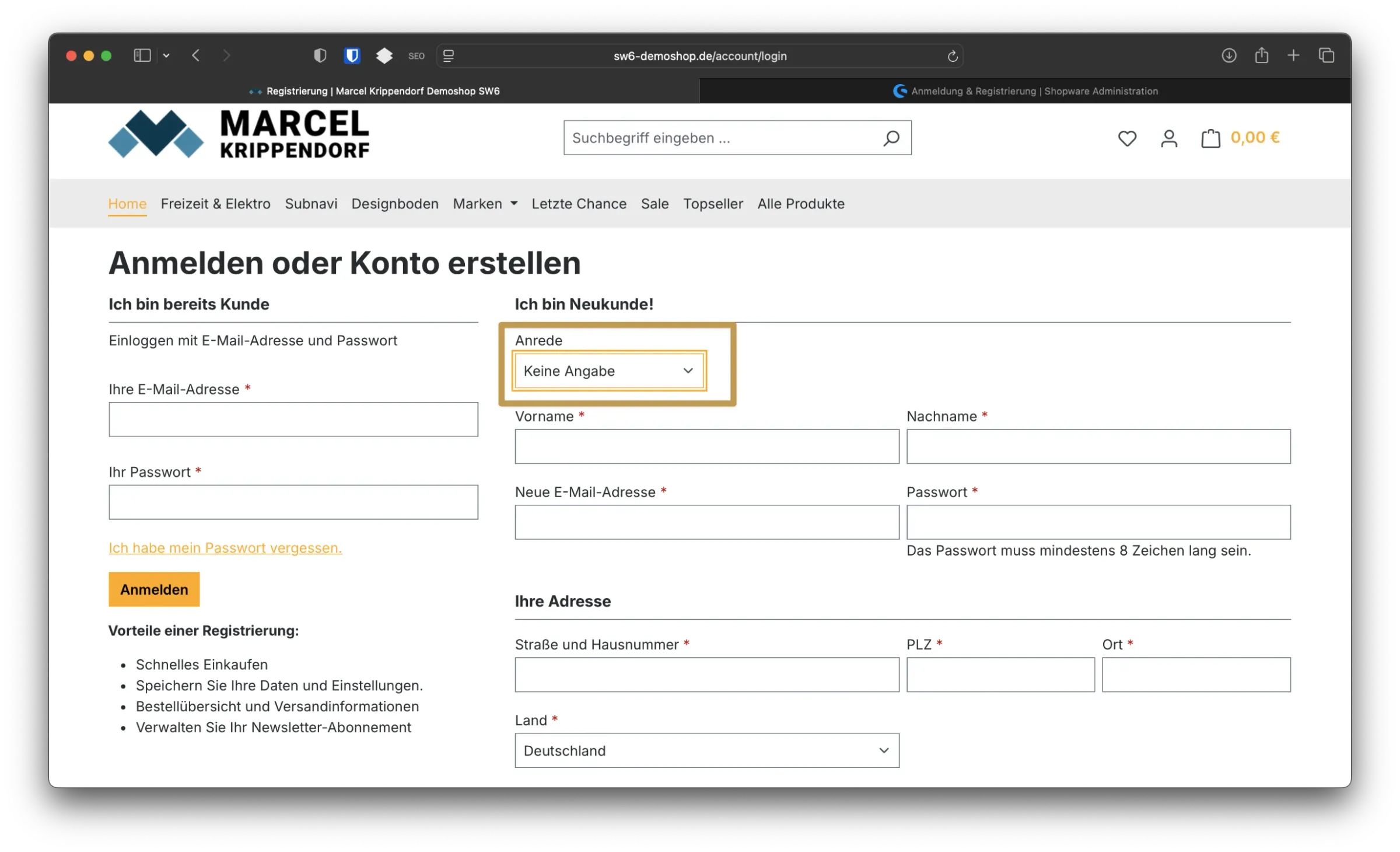Click the new tab plus button
The height and width of the screenshot is (852, 1400).
(1293, 55)
